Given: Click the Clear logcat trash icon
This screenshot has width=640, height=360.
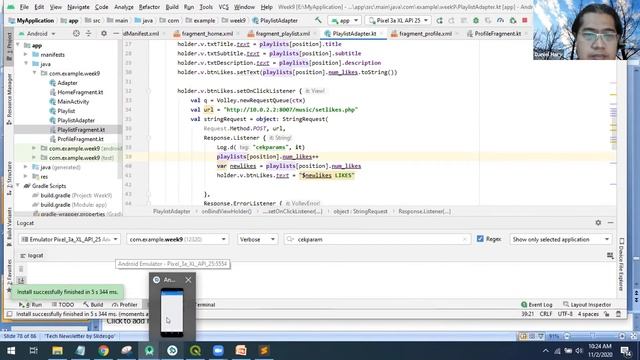Looking at the screenshot, I should [x=21, y=269].
